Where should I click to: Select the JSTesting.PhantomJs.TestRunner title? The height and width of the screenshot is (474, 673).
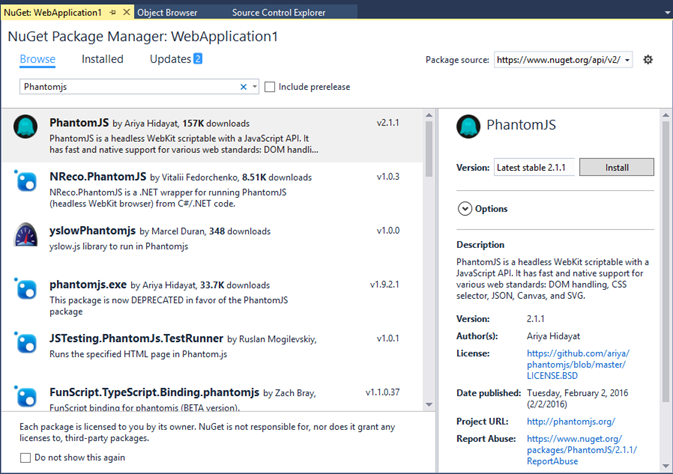pos(136,338)
